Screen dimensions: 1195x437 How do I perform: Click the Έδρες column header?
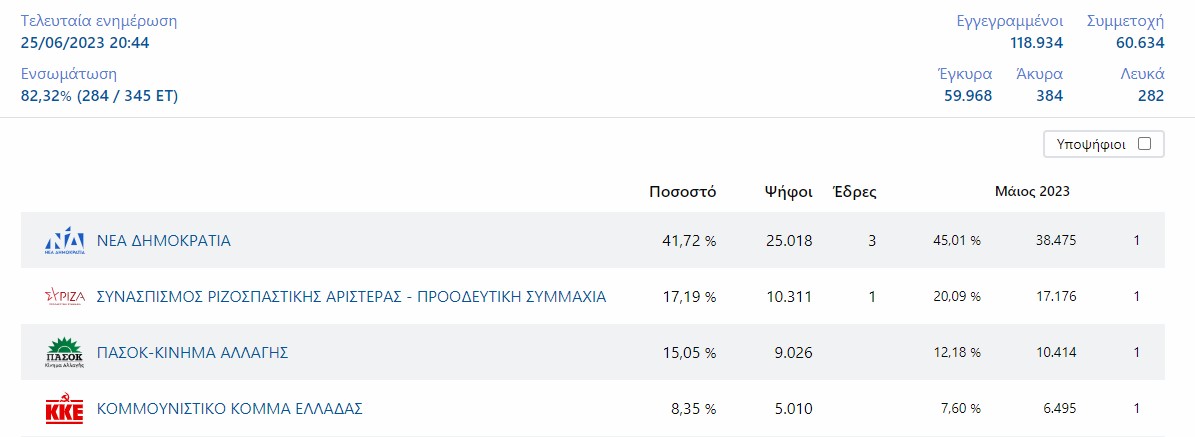pos(855,192)
